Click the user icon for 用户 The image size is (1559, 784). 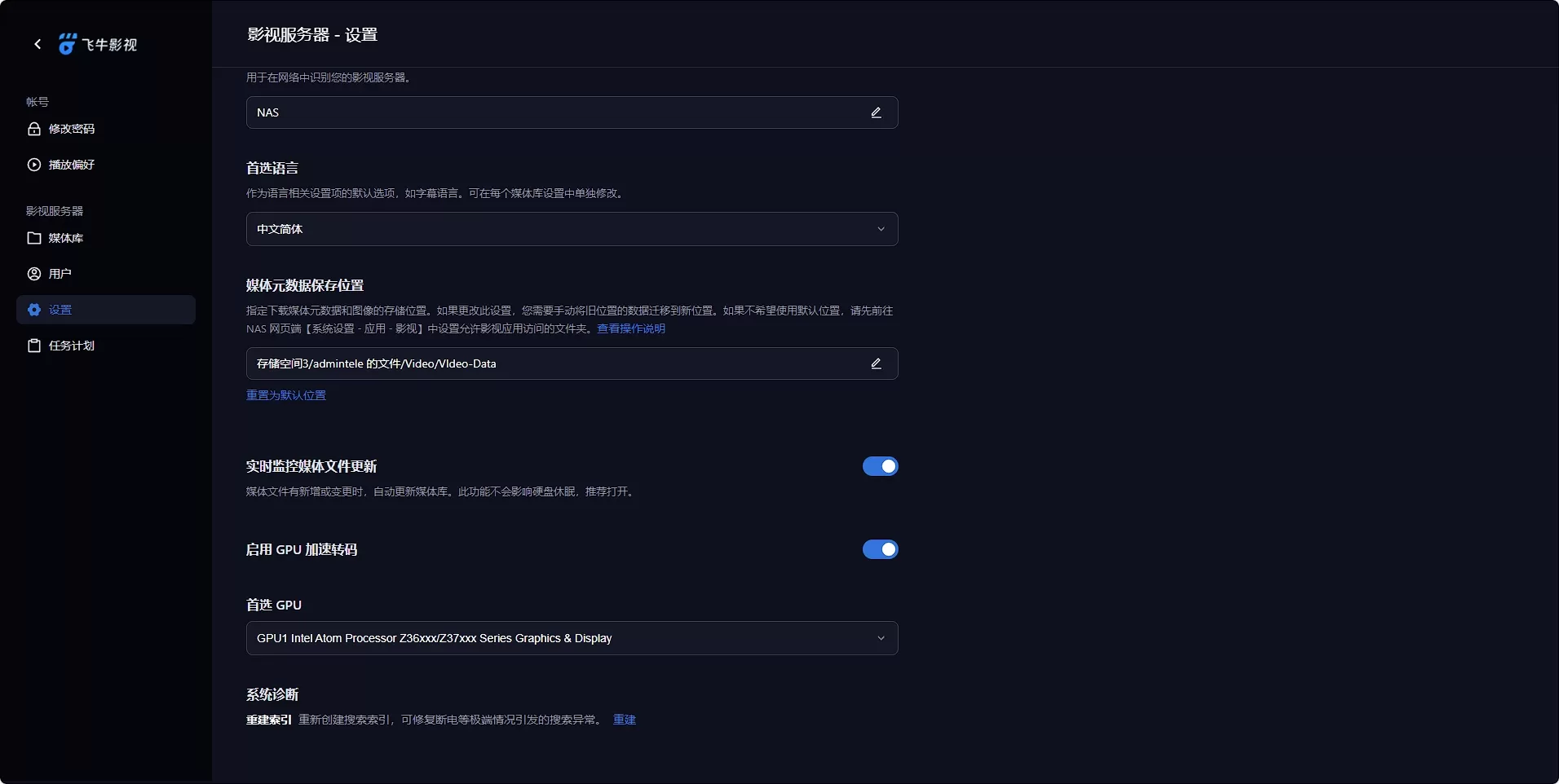click(34, 274)
